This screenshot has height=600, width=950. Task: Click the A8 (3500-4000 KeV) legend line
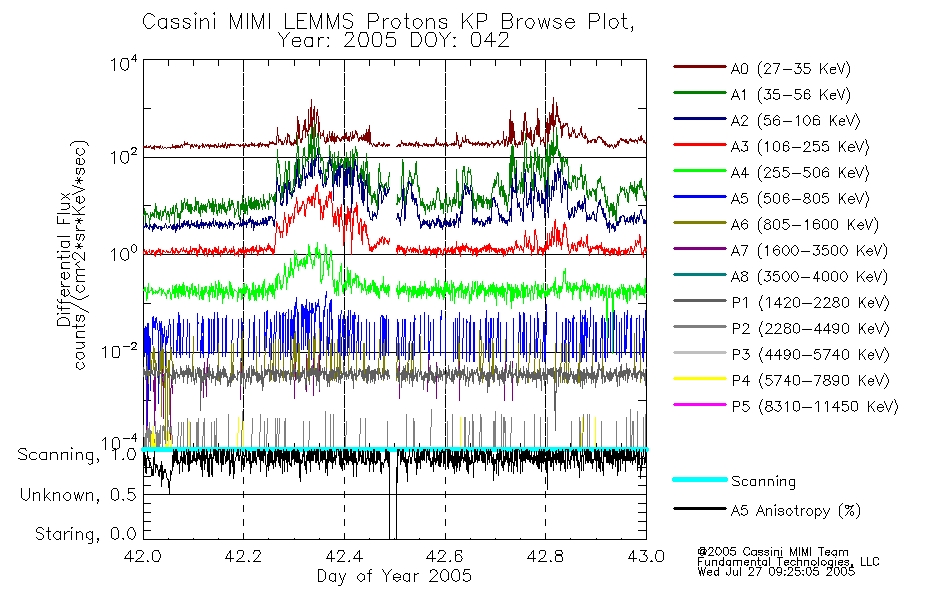tap(700, 275)
